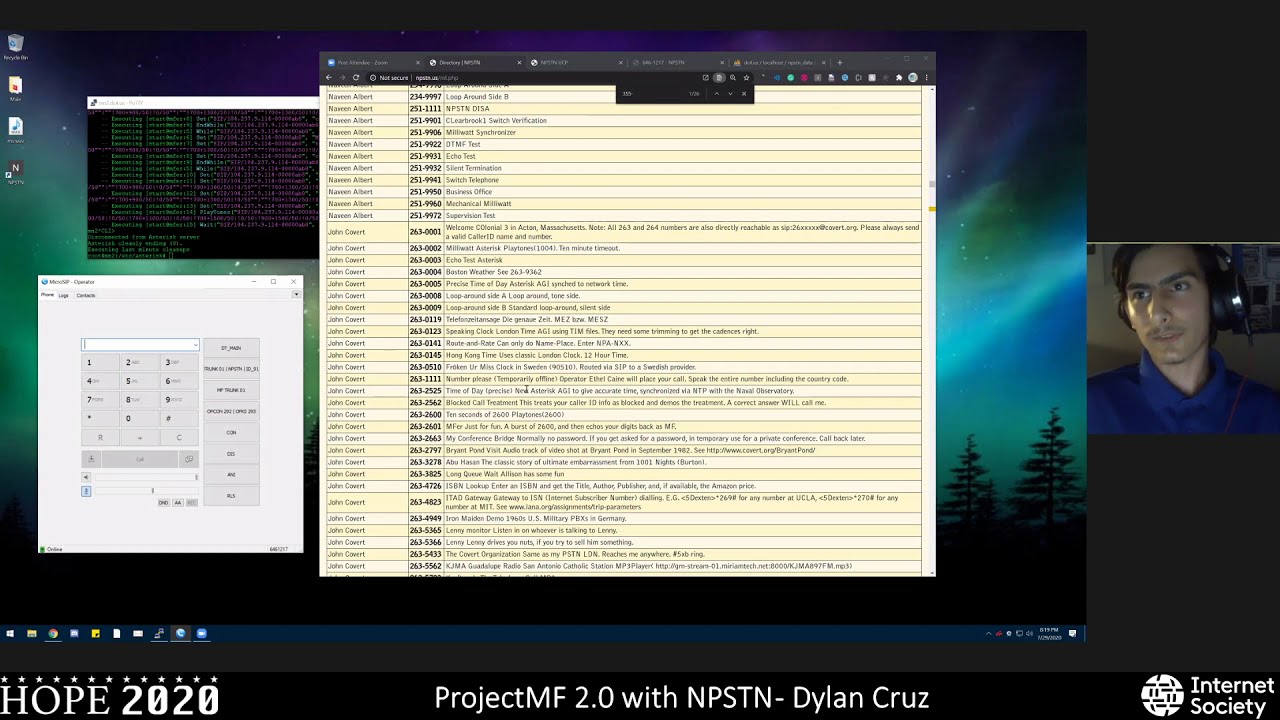Switch to the Logs tab in MicroSIP
The width and height of the screenshot is (1280, 720).
coord(63,295)
